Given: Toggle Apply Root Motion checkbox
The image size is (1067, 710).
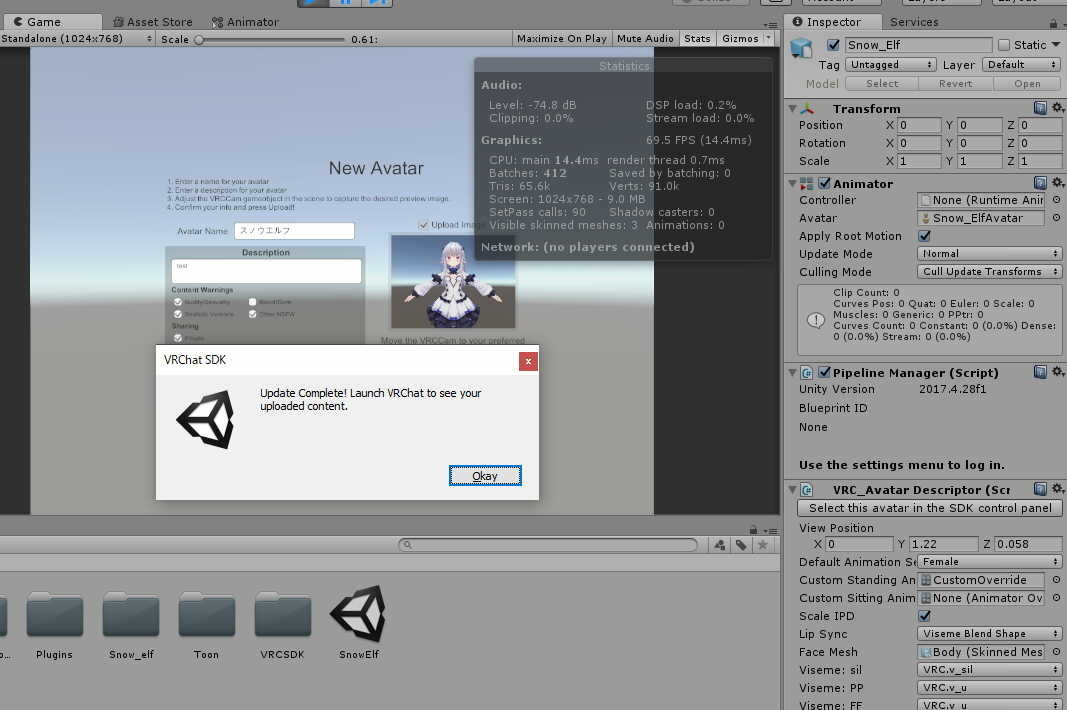Looking at the screenshot, I should [x=924, y=236].
